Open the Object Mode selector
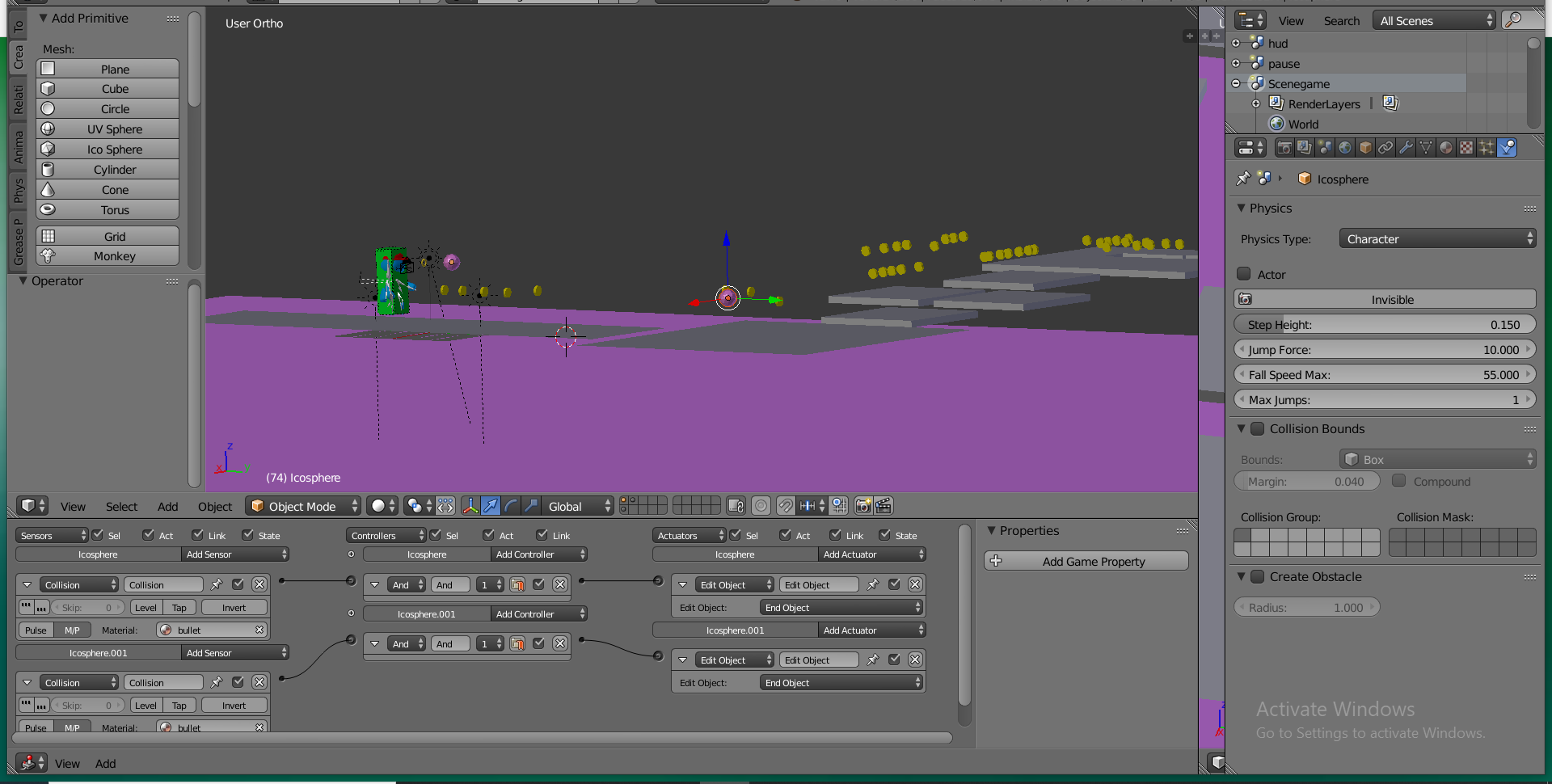The image size is (1552, 784). click(x=303, y=506)
